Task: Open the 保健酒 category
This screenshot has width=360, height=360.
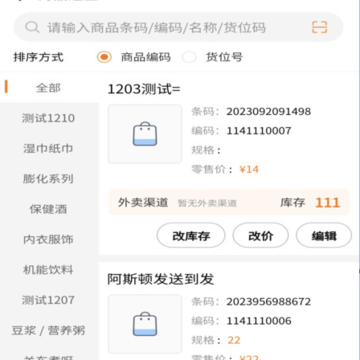Action: click(49, 209)
